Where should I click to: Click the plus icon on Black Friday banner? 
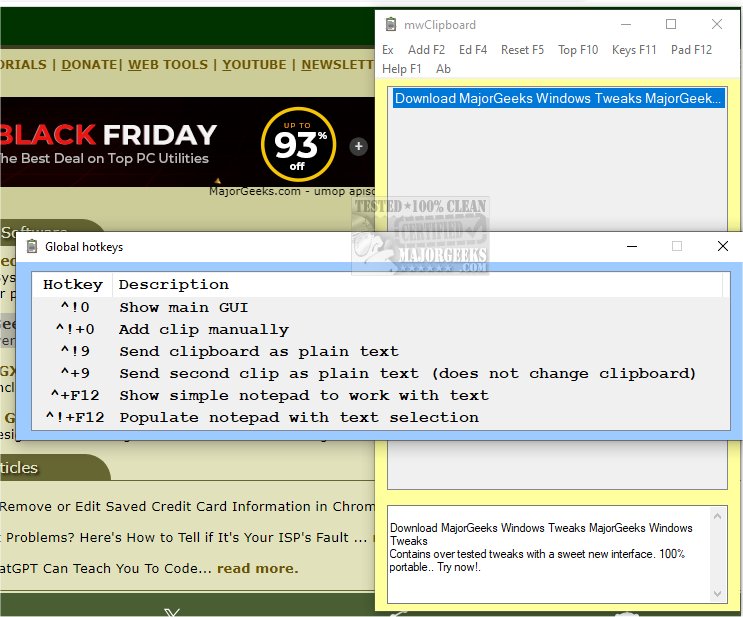pos(358,146)
